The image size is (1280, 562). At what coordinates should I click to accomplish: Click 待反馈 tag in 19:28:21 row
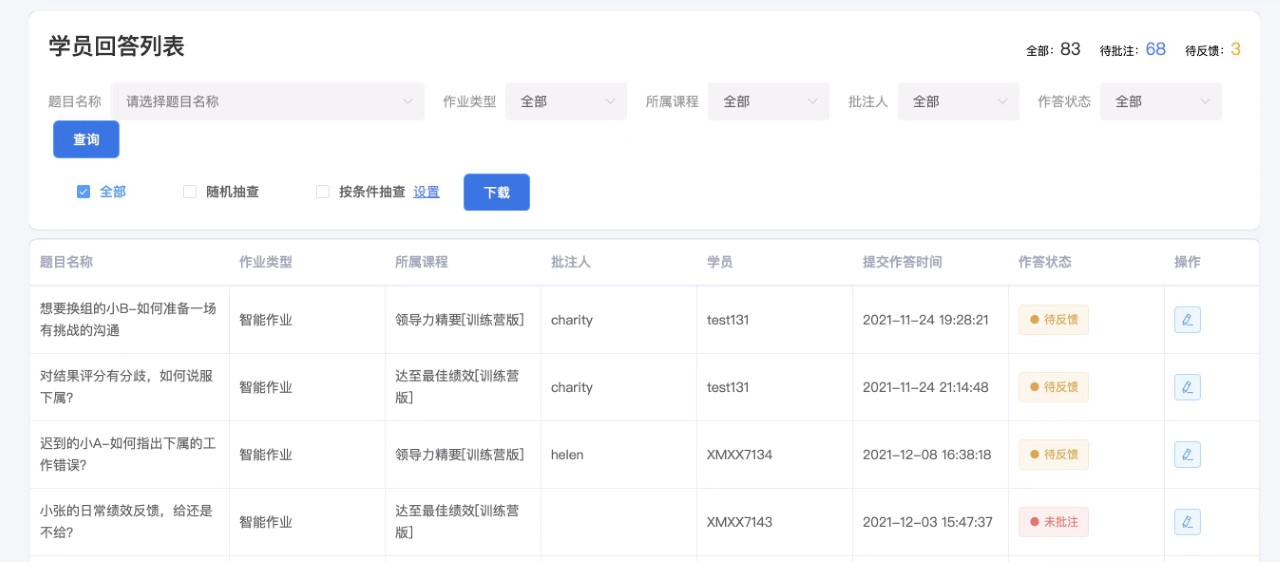pos(1054,320)
